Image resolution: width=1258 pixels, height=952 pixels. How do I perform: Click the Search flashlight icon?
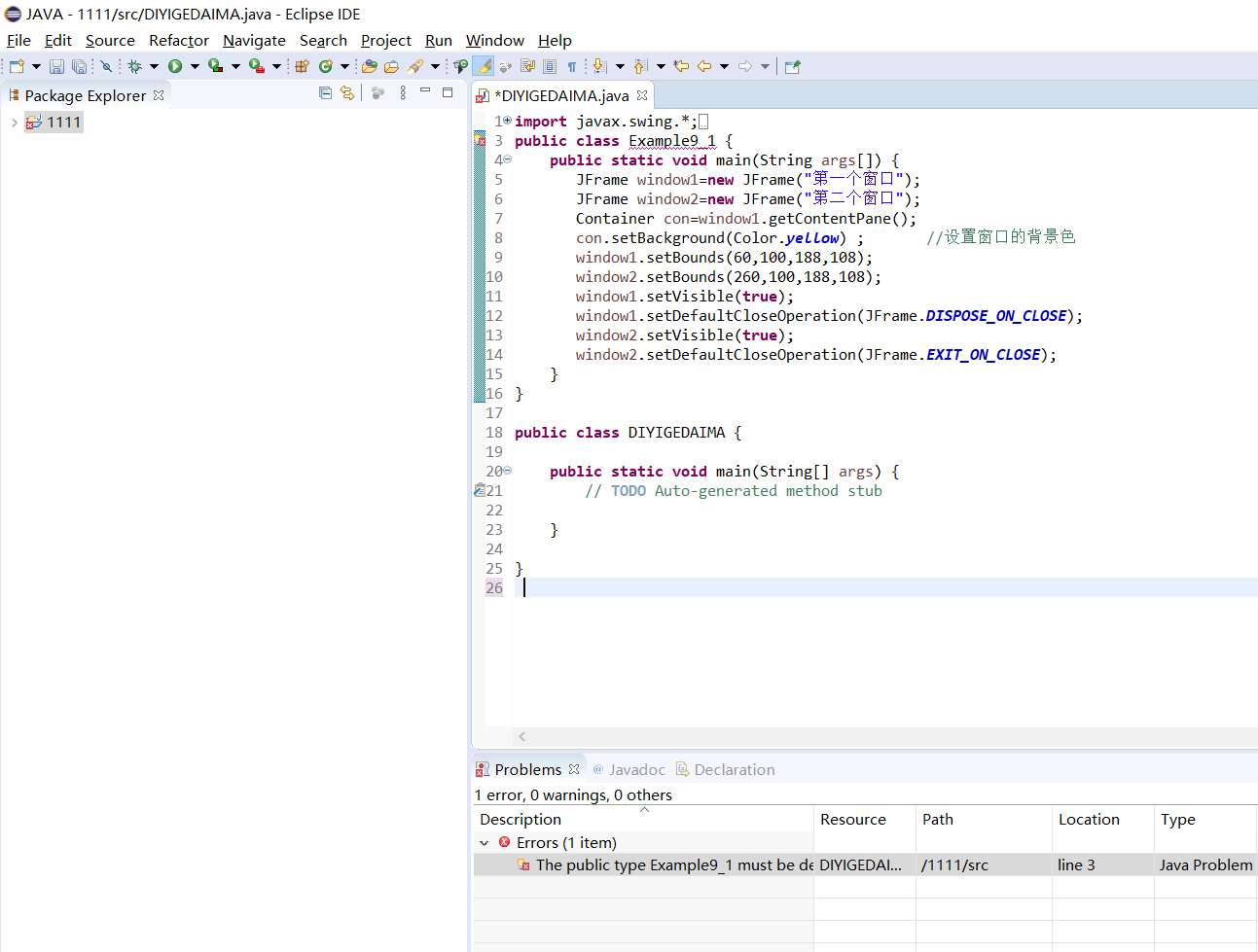click(x=415, y=66)
